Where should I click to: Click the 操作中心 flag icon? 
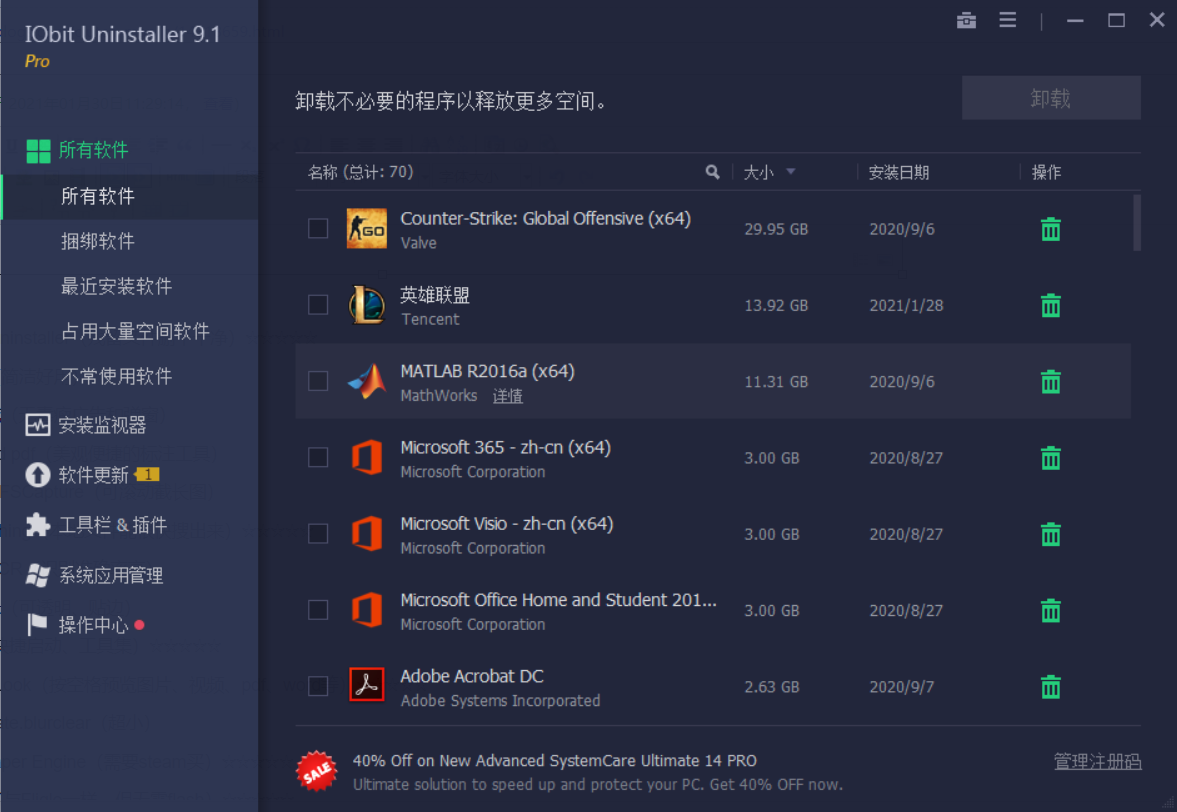tap(38, 624)
